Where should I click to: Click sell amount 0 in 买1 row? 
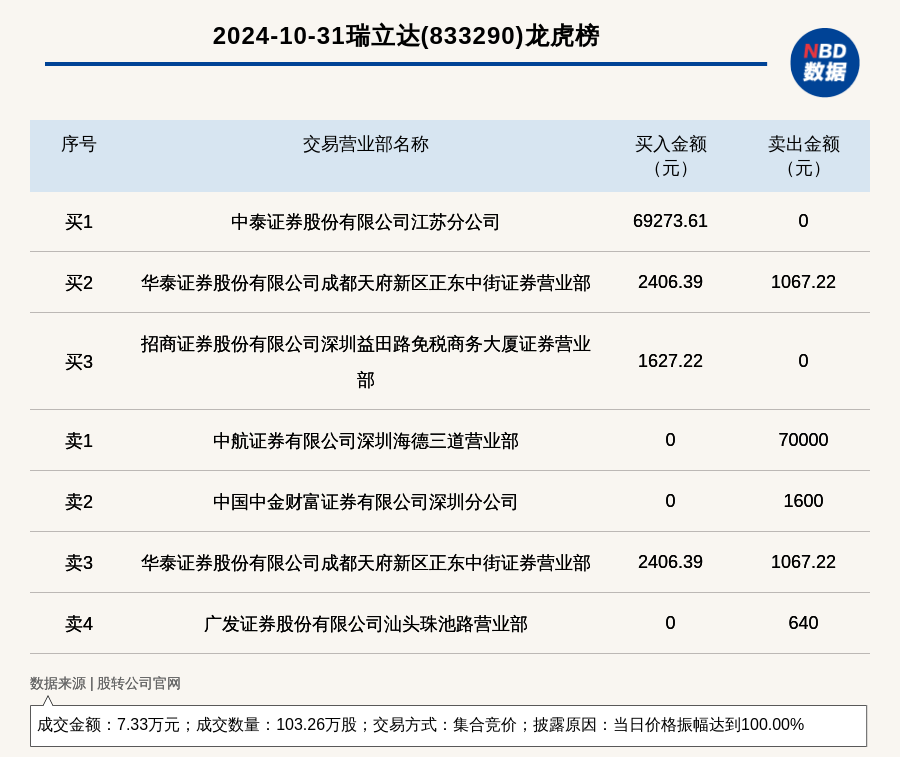point(804,221)
